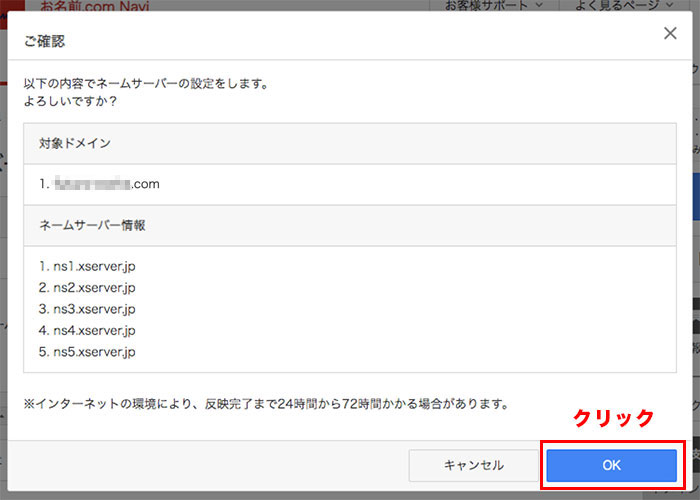The height and width of the screenshot is (500, 700).
Task: Click the よろしいですか？ confirmation question
Action: (x=70, y=101)
